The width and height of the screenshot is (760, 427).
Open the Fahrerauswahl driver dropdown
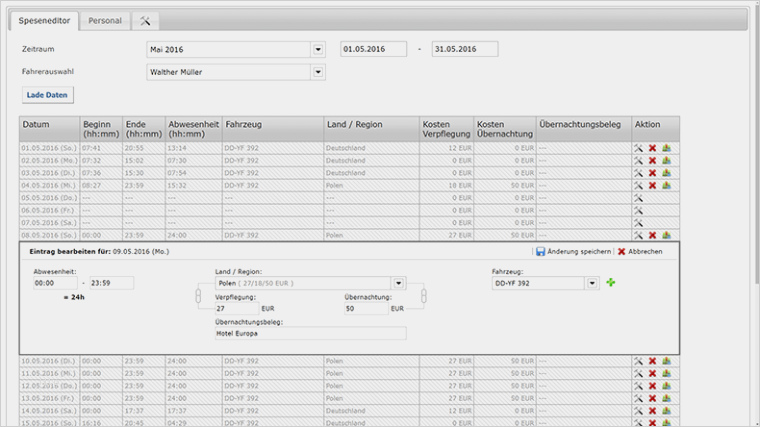(318, 73)
